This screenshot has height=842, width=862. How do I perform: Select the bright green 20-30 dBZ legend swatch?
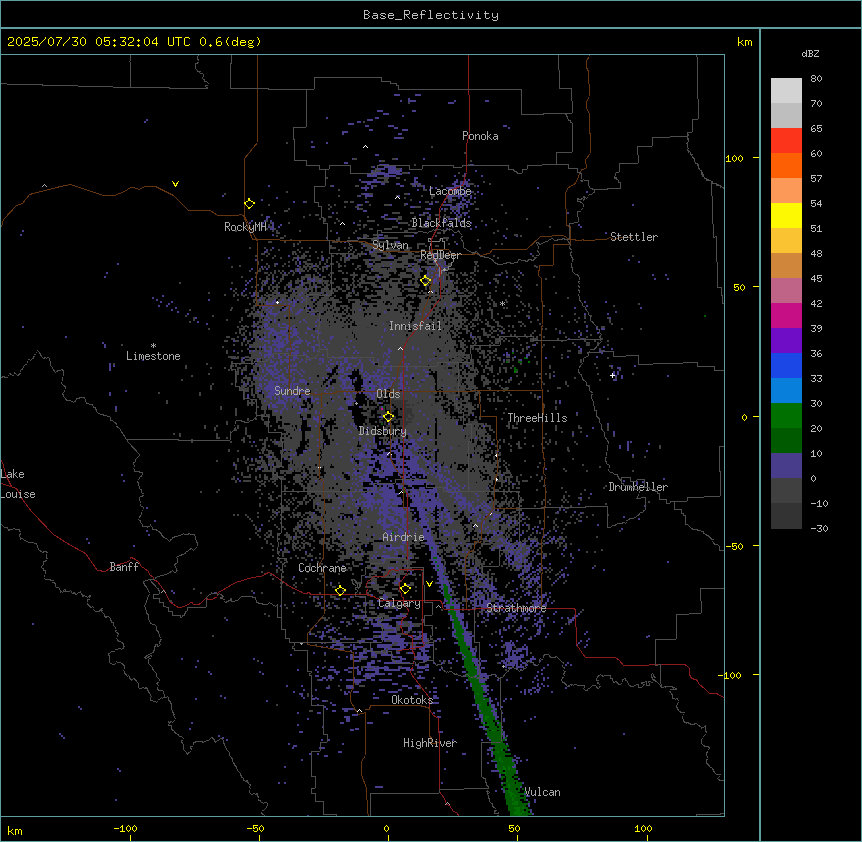(x=786, y=416)
